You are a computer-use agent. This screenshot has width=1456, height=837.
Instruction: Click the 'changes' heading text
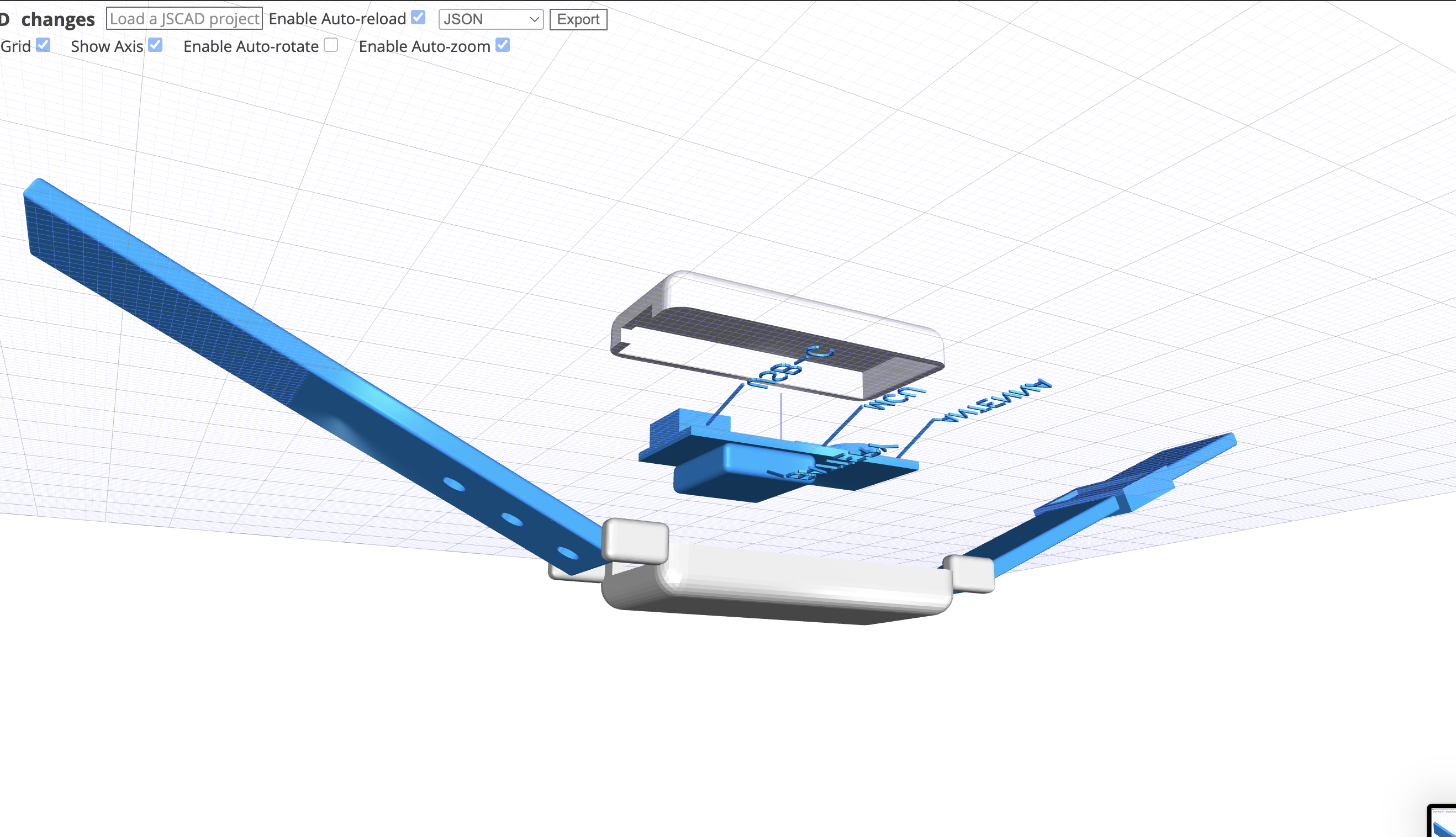57,19
